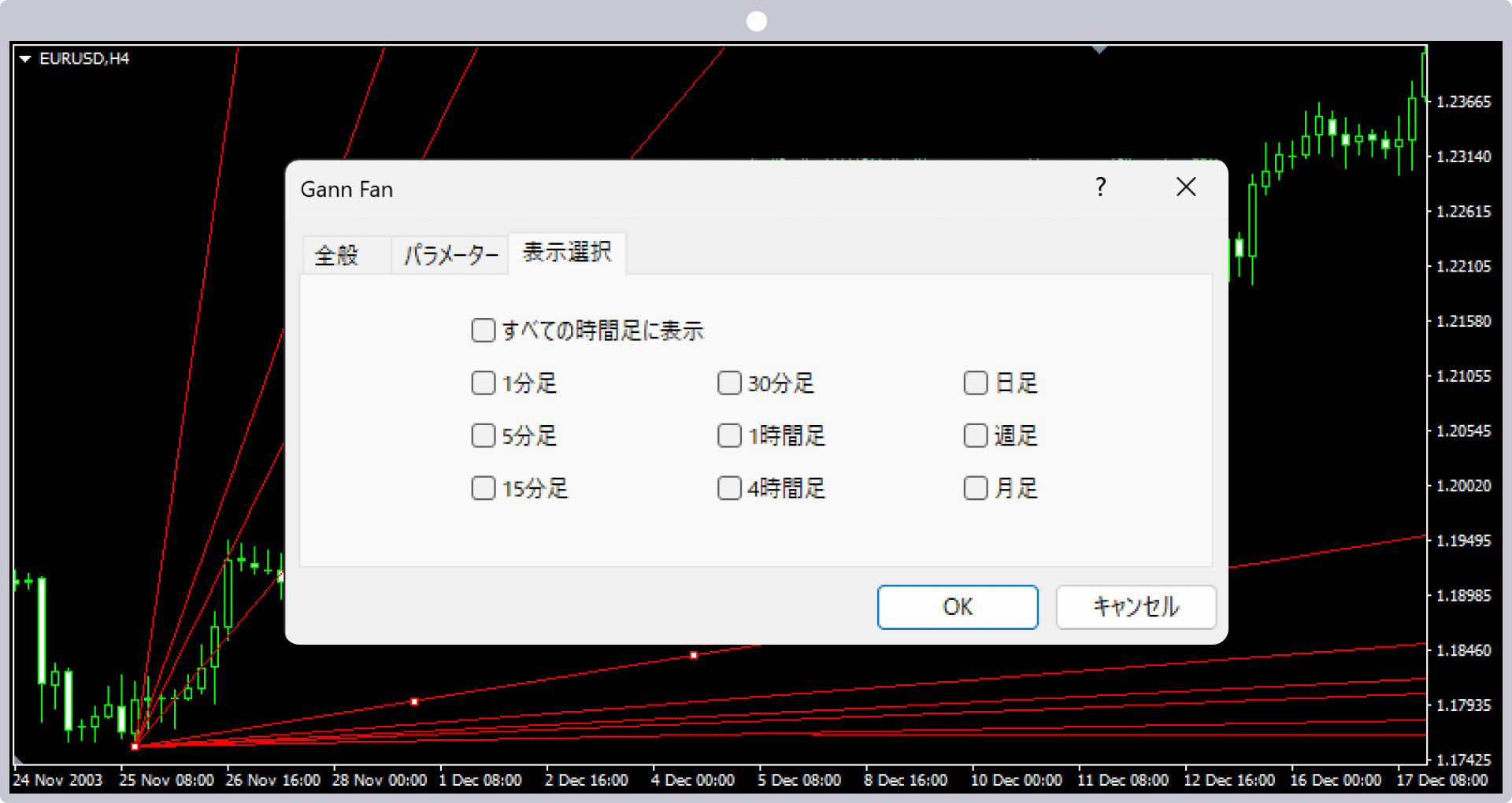
Task: Check the 週足 weekly checkbox
Action: [976, 436]
